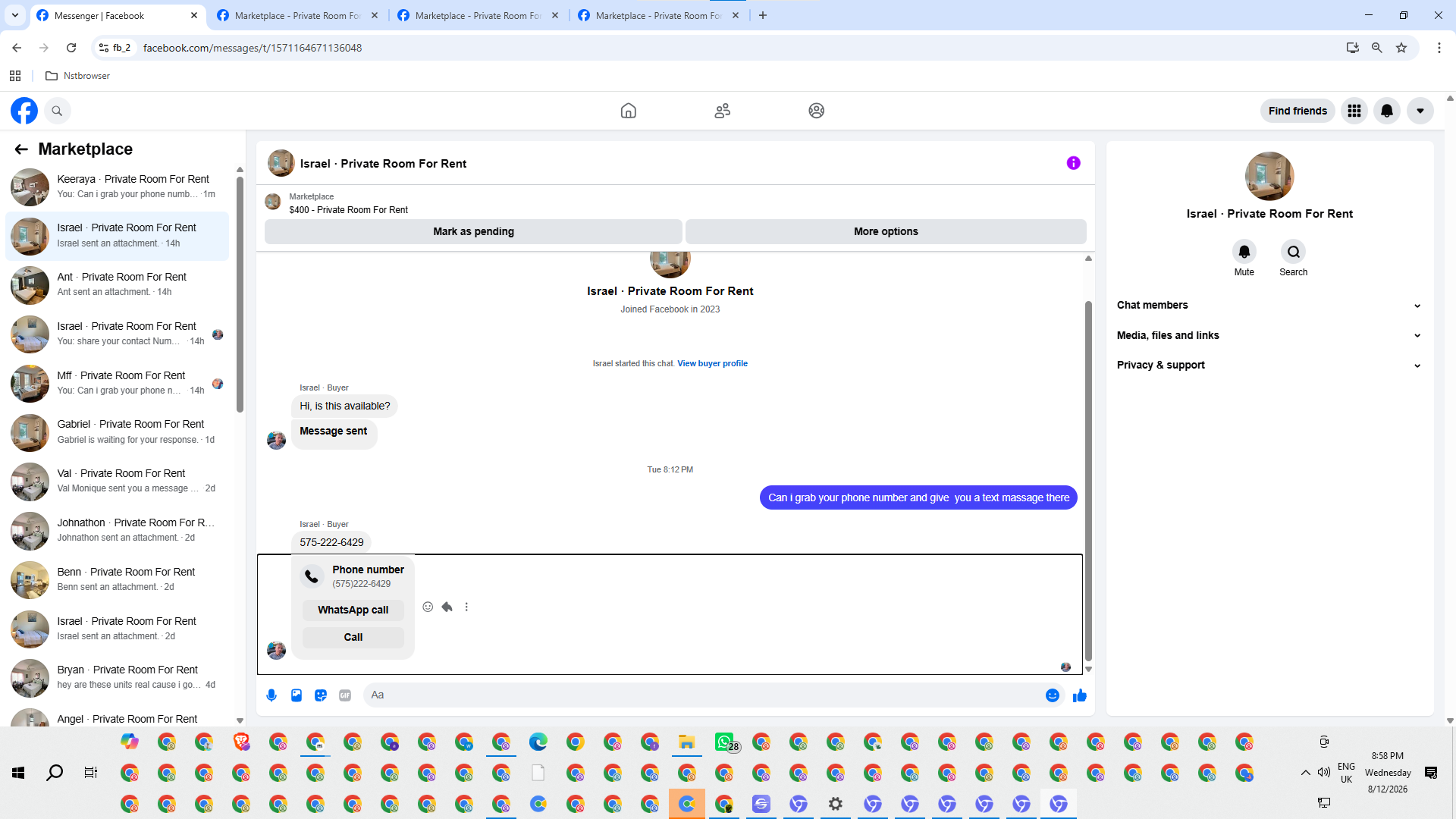Go back from Marketplace chats list
Screen dimensions: 1456x819
pyautogui.click(x=21, y=149)
